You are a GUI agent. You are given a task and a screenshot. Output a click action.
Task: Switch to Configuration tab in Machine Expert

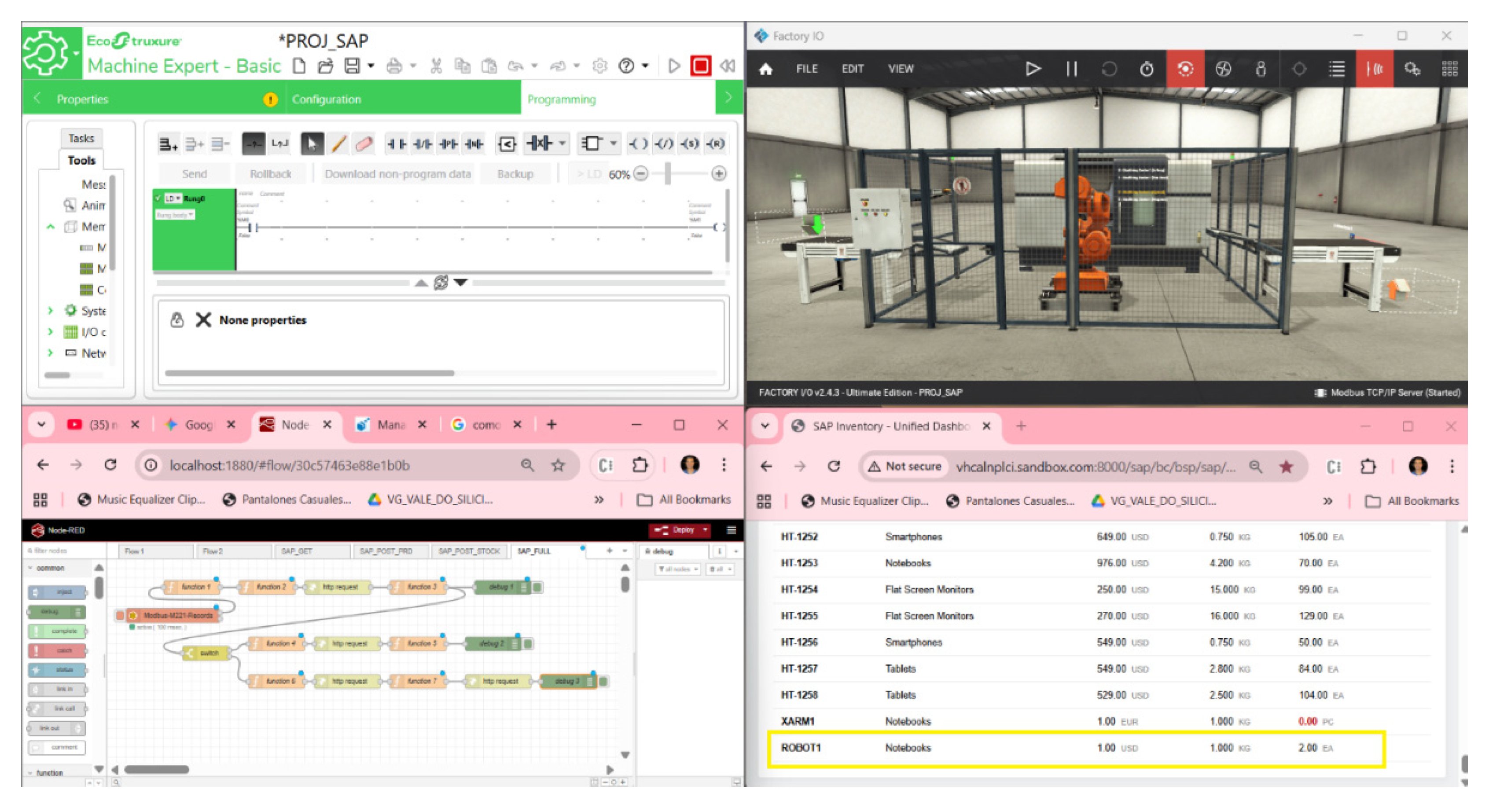pyautogui.click(x=327, y=99)
